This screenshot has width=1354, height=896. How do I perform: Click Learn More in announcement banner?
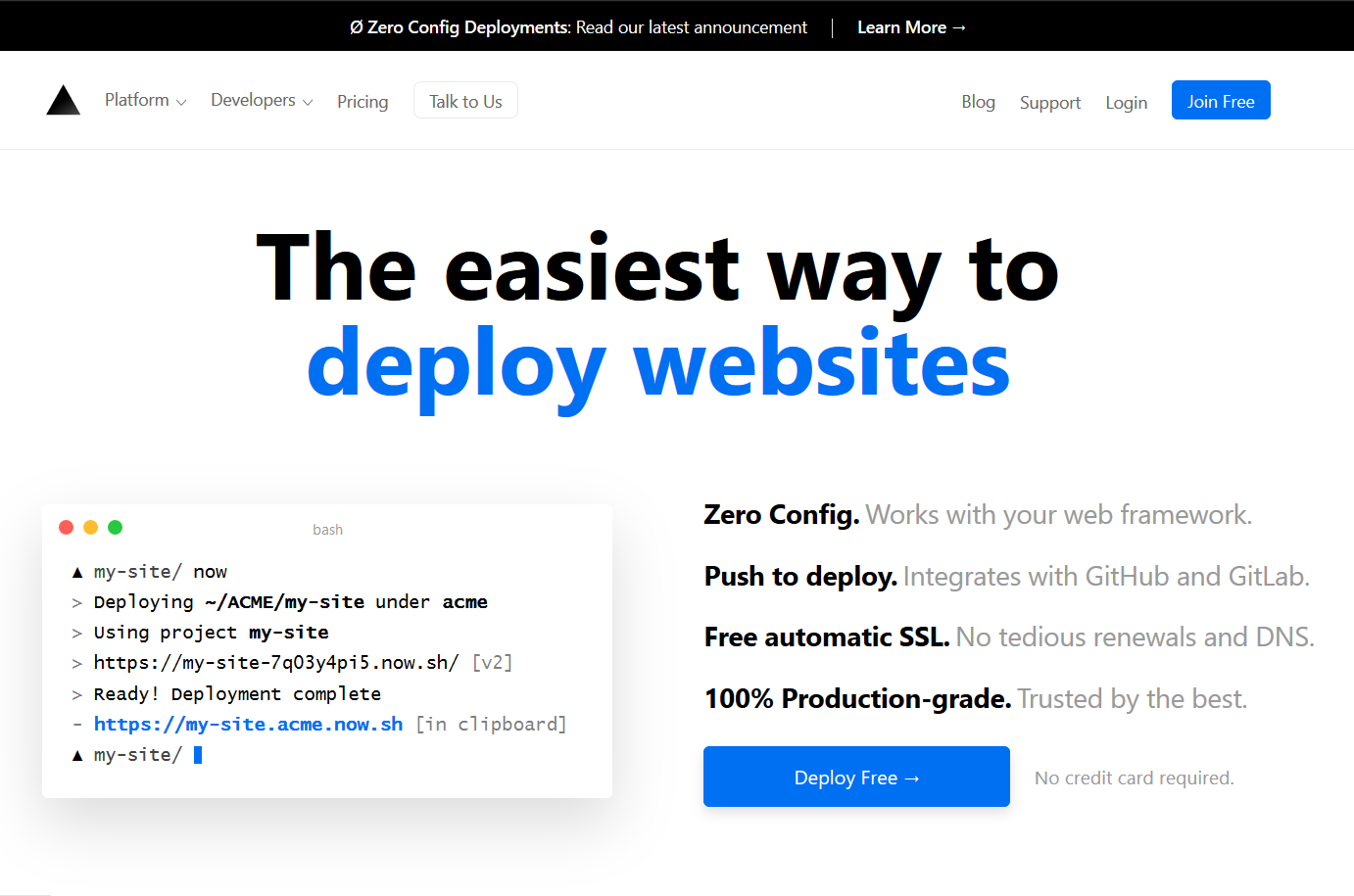(x=911, y=27)
